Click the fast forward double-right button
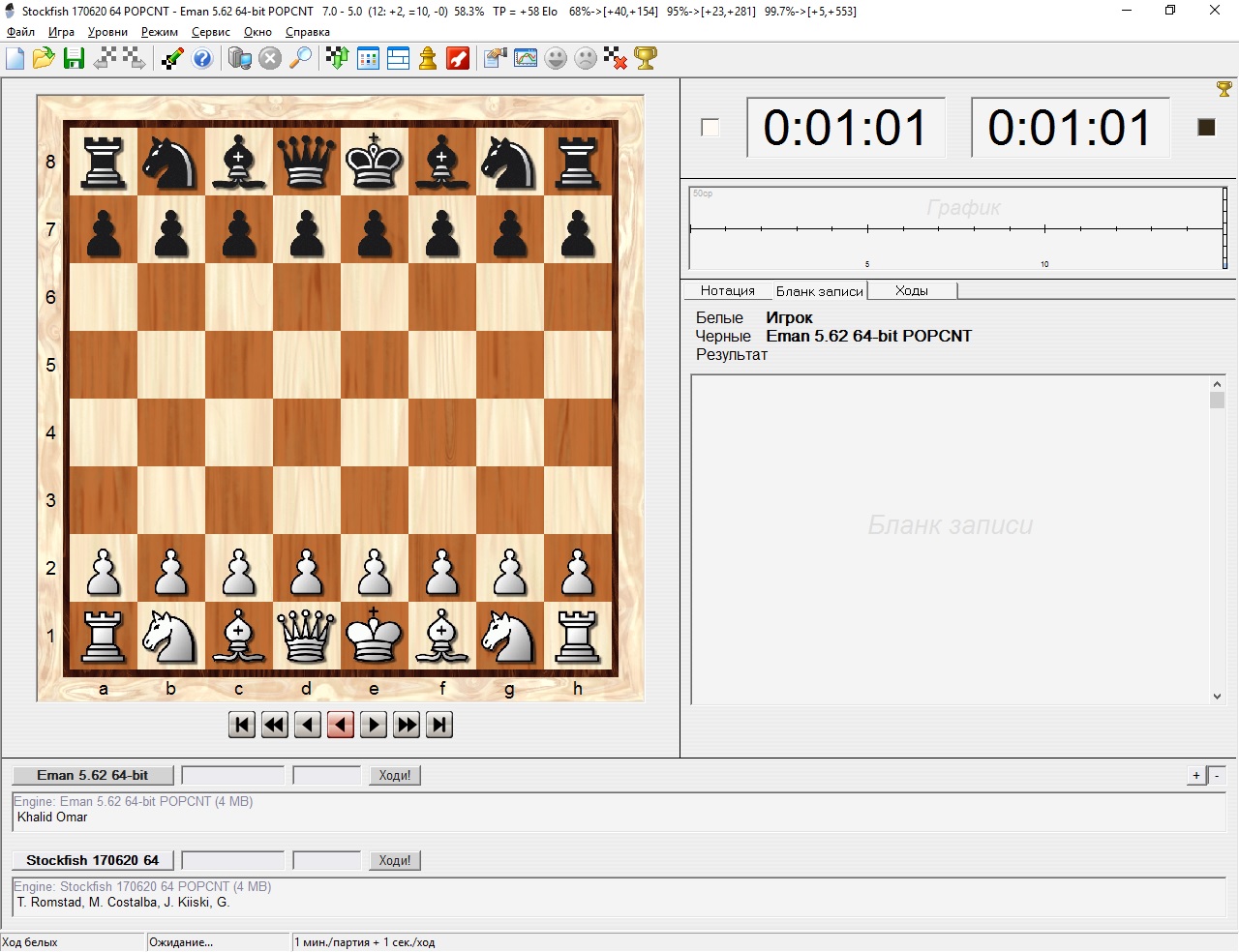 (407, 725)
